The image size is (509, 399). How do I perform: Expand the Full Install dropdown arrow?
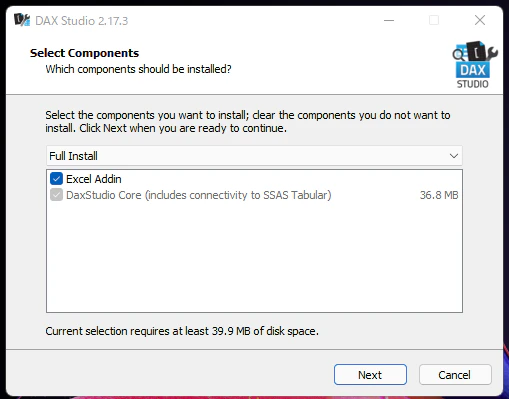tap(453, 156)
